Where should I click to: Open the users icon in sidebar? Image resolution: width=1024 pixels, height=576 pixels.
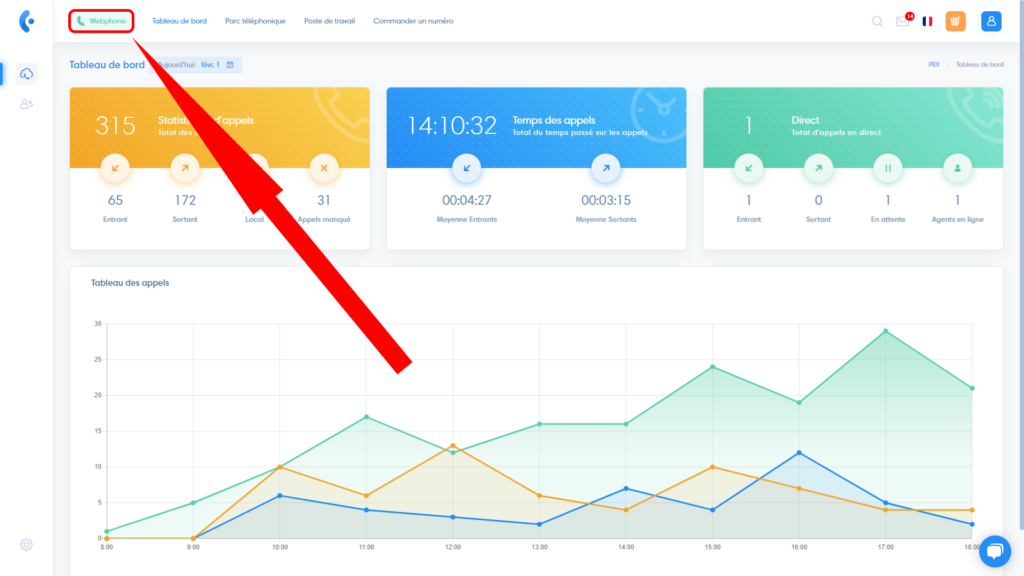click(x=27, y=103)
